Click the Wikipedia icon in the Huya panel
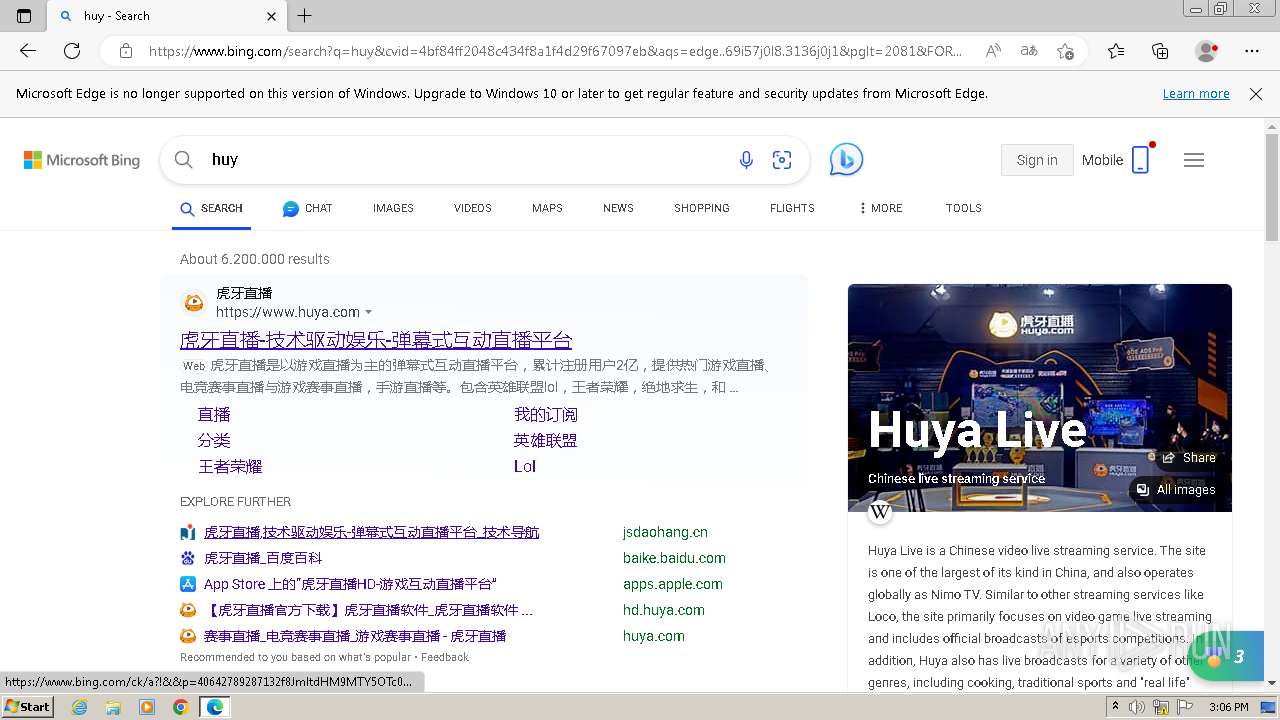The width and height of the screenshot is (1280, 720). click(x=880, y=513)
